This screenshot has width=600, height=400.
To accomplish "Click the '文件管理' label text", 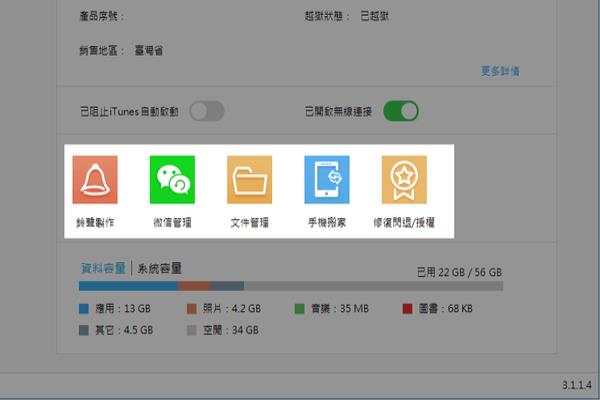I will 249,222.
